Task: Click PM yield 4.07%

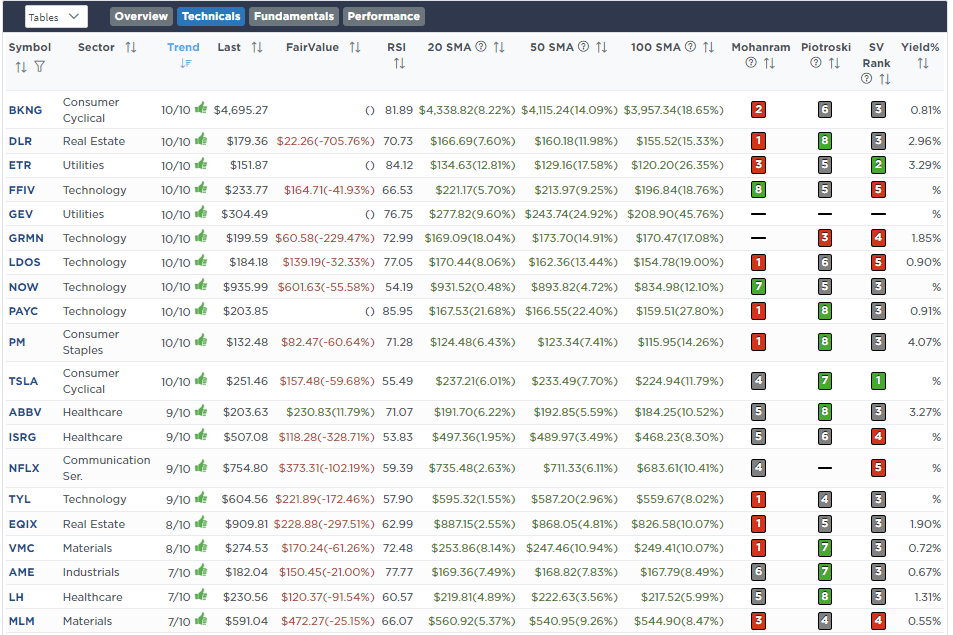Action: click(924, 342)
